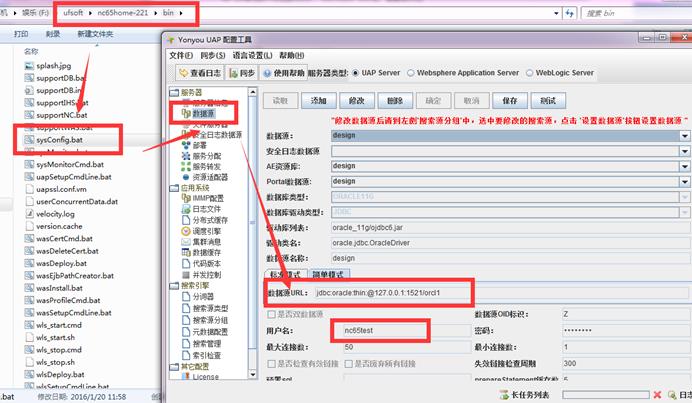Open the 文件(F) menu
The height and width of the screenshot is (403, 692).
(181, 54)
